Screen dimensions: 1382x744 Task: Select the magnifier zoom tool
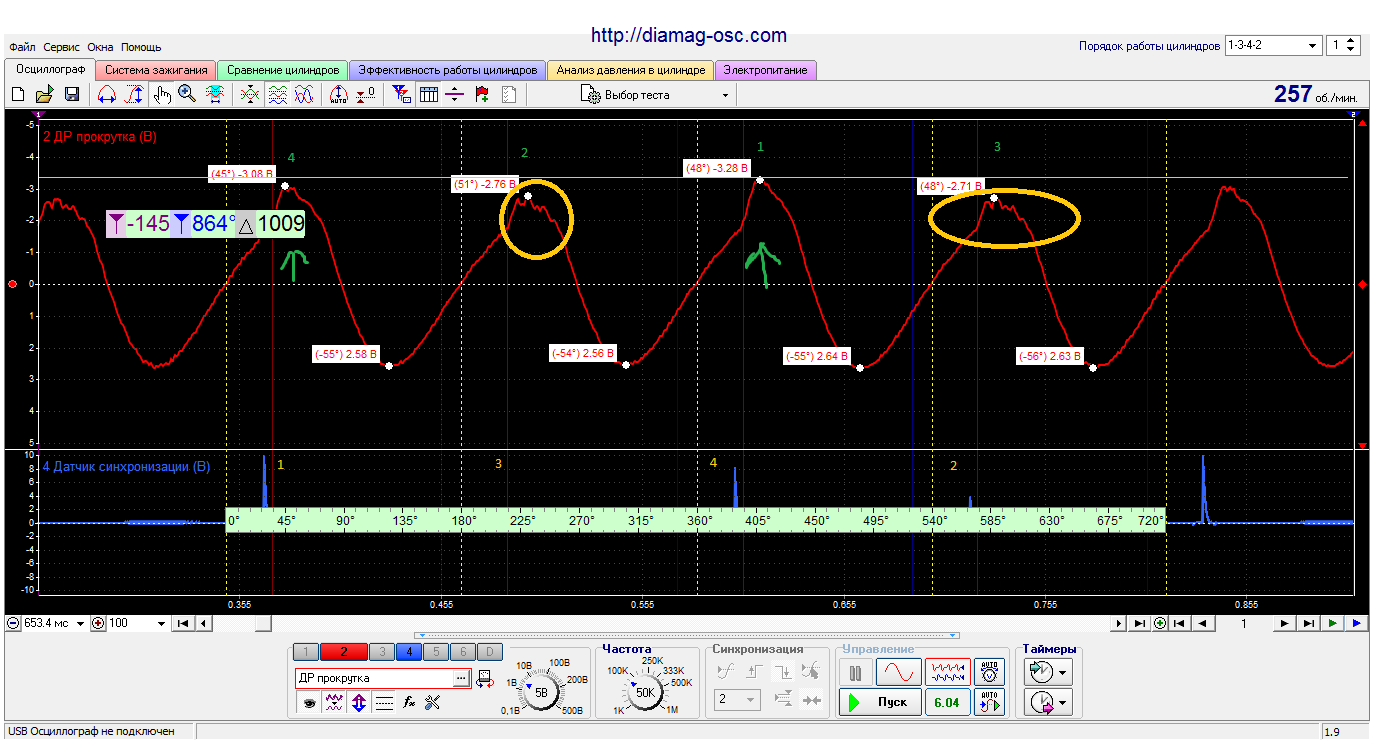coord(187,95)
